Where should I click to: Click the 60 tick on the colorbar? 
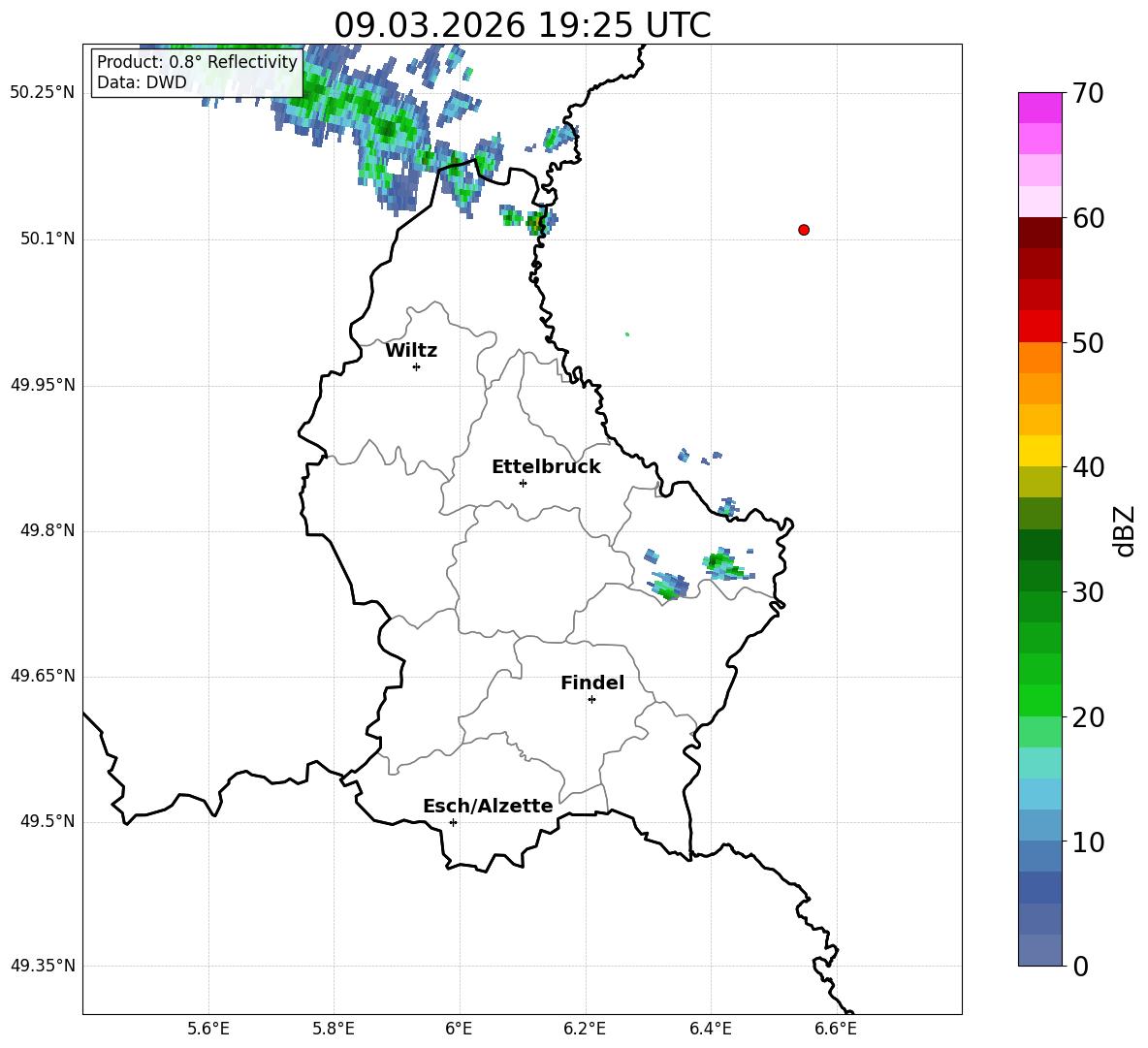point(1088,218)
